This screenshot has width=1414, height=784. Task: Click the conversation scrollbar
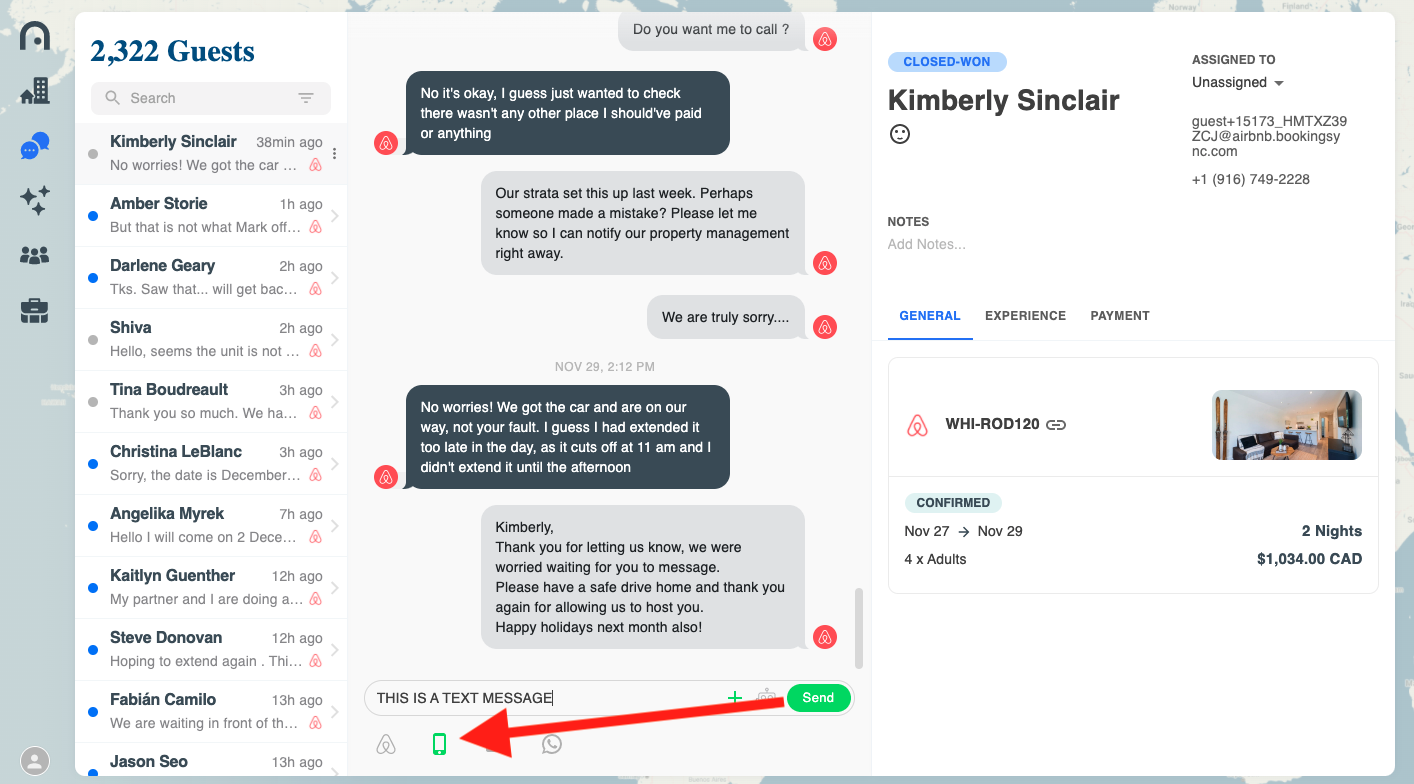click(858, 628)
